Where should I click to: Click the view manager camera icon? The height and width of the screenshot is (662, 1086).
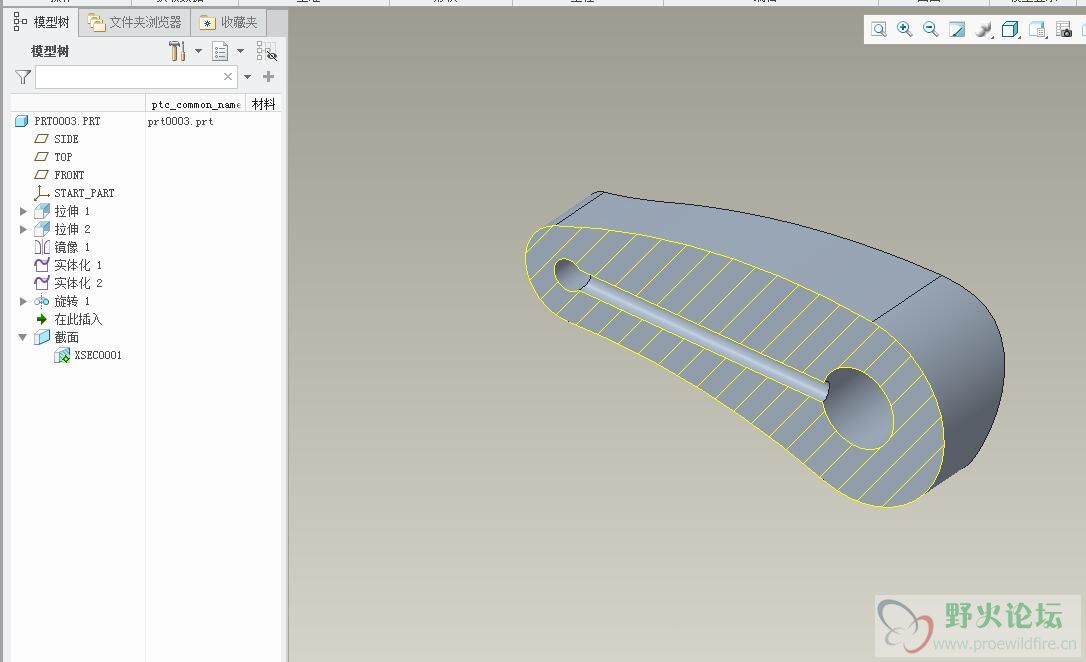(x=1063, y=29)
